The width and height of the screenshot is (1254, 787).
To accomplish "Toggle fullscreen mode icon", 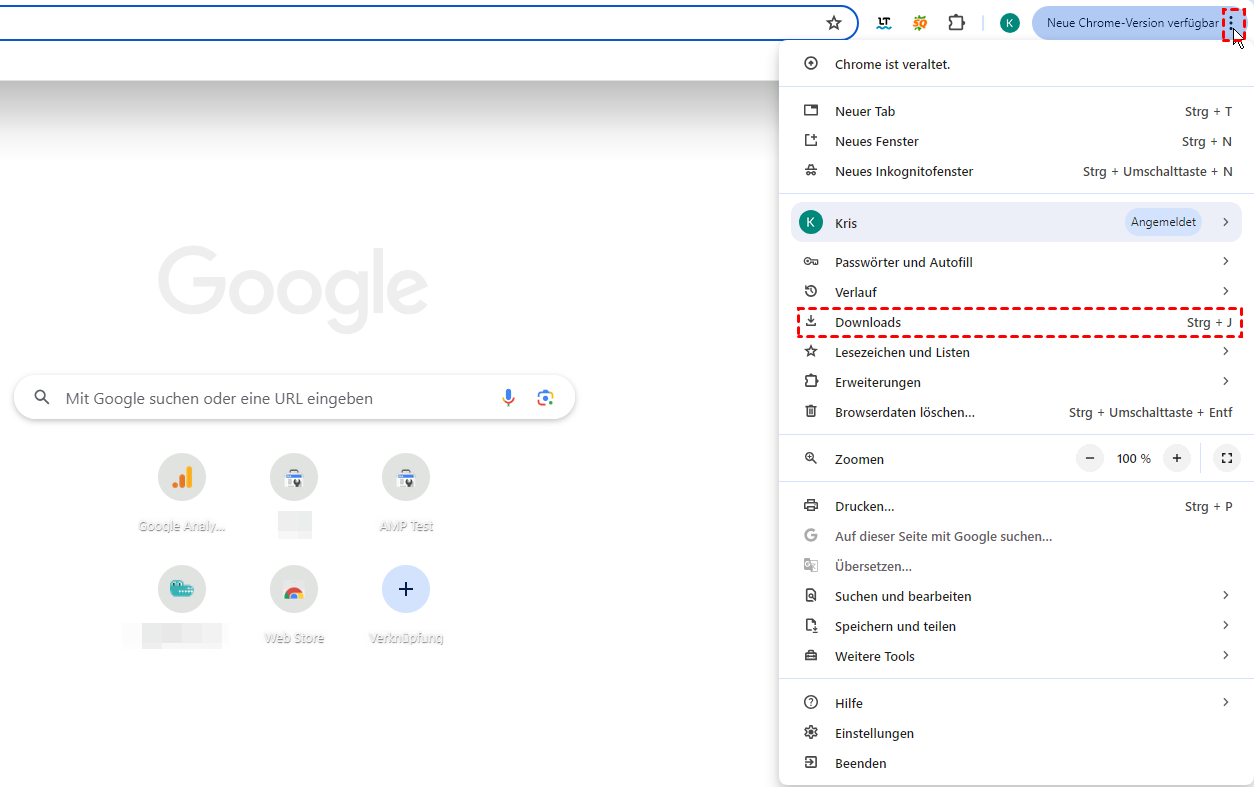I will [x=1226, y=458].
